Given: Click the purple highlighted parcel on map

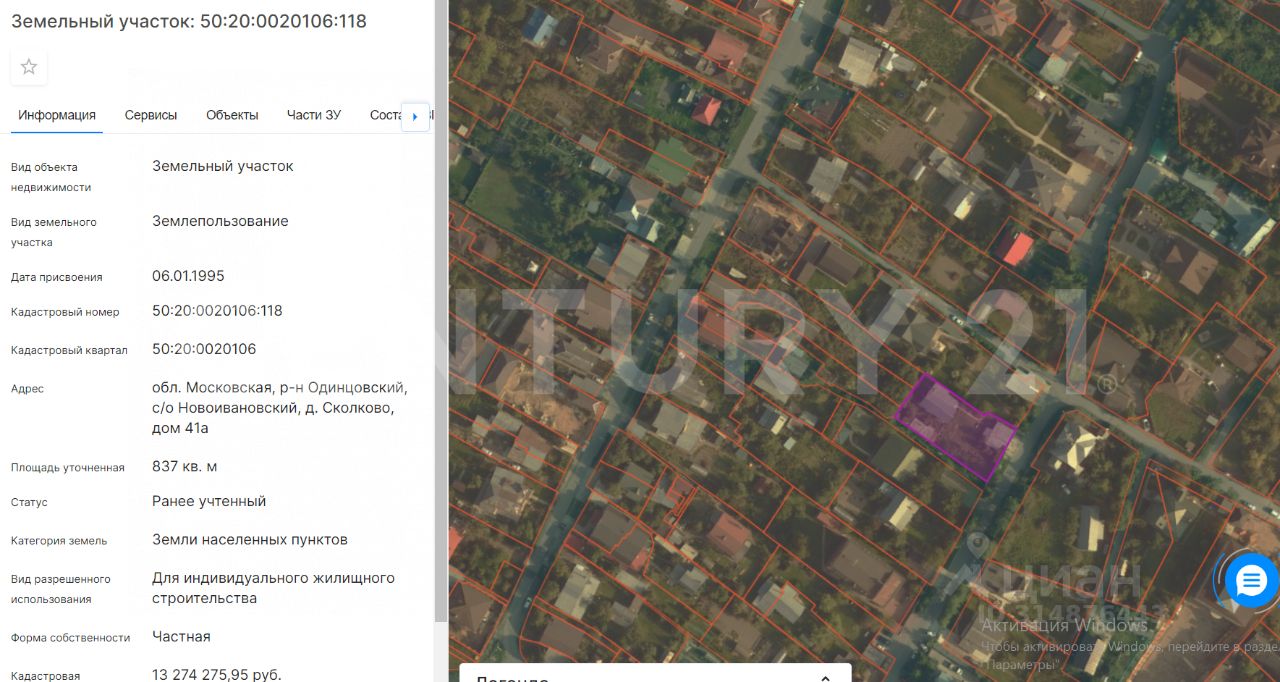Looking at the screenshot, I should [x=955, y=427].
